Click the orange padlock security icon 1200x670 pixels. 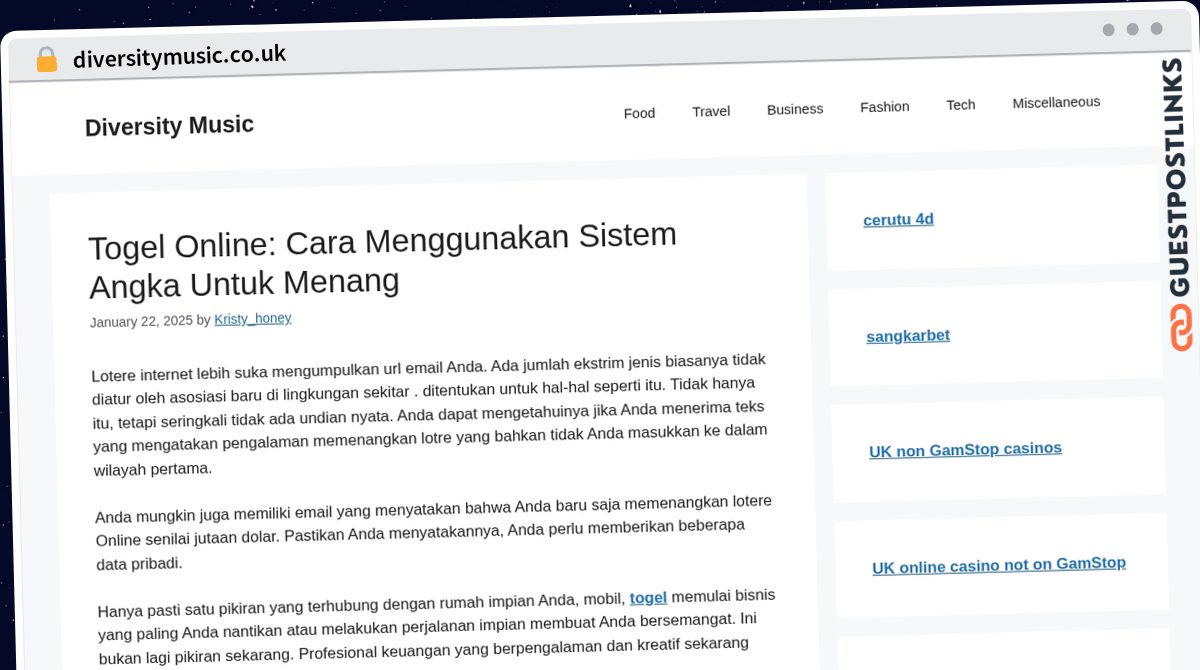[x=46, y=60]
